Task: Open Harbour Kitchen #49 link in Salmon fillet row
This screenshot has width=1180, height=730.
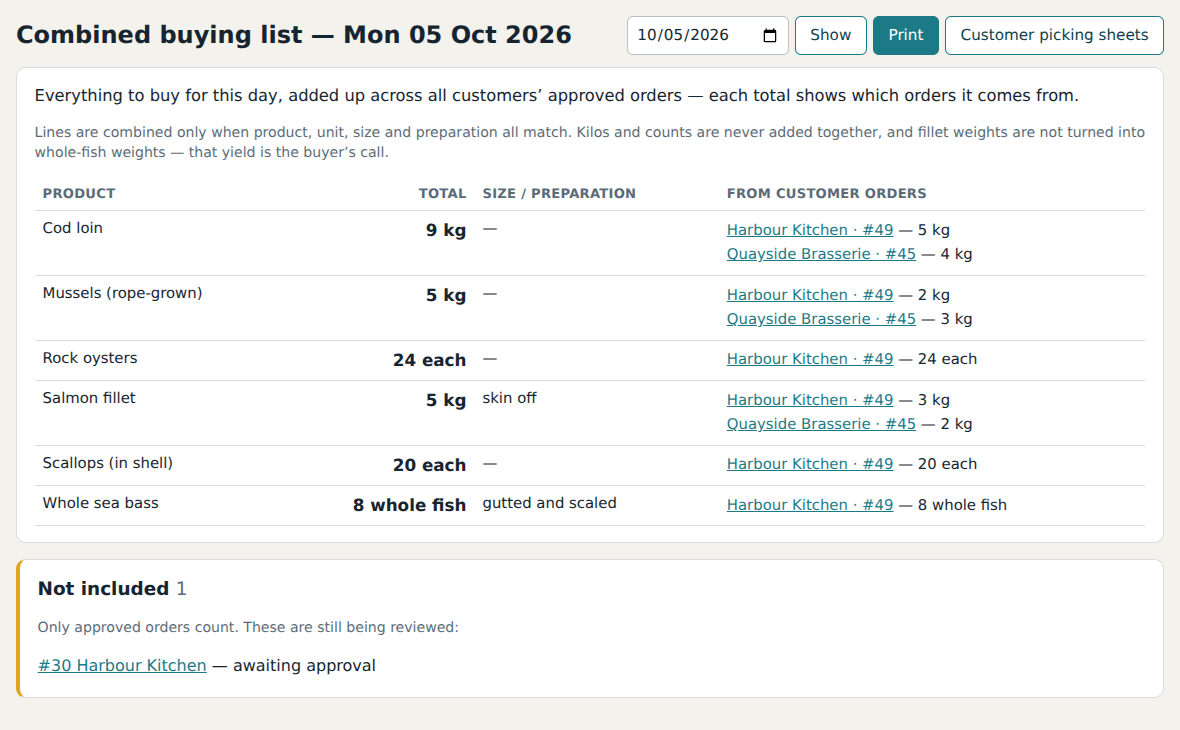Action: pos(810,400)
